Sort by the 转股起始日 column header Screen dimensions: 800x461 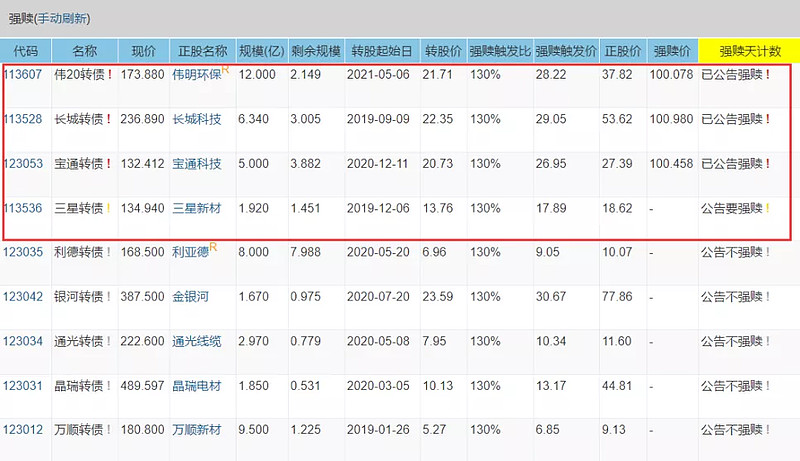(x=382, y=51)
